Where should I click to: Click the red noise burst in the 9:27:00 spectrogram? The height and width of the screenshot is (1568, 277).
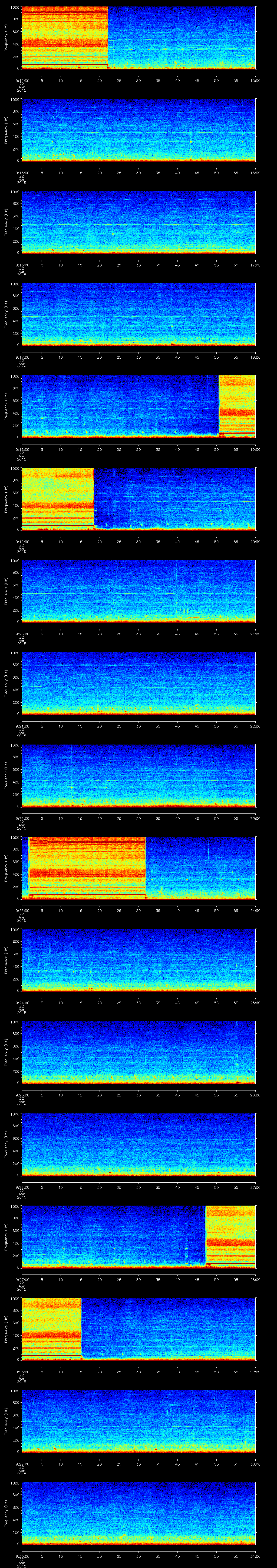pyautogui.click(x=230, y=1237)
